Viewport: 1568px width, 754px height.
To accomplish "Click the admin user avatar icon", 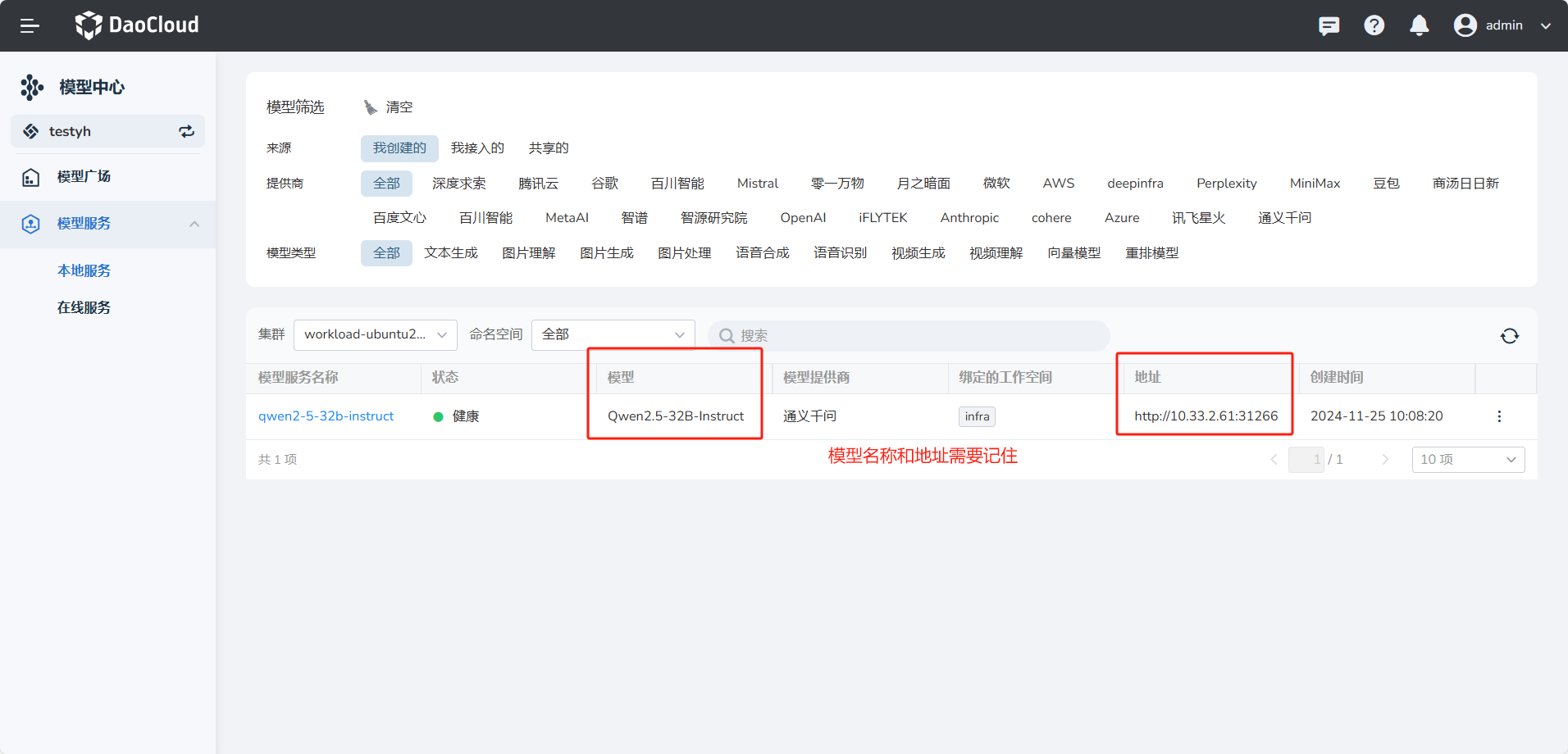I will coord(1465,25).
